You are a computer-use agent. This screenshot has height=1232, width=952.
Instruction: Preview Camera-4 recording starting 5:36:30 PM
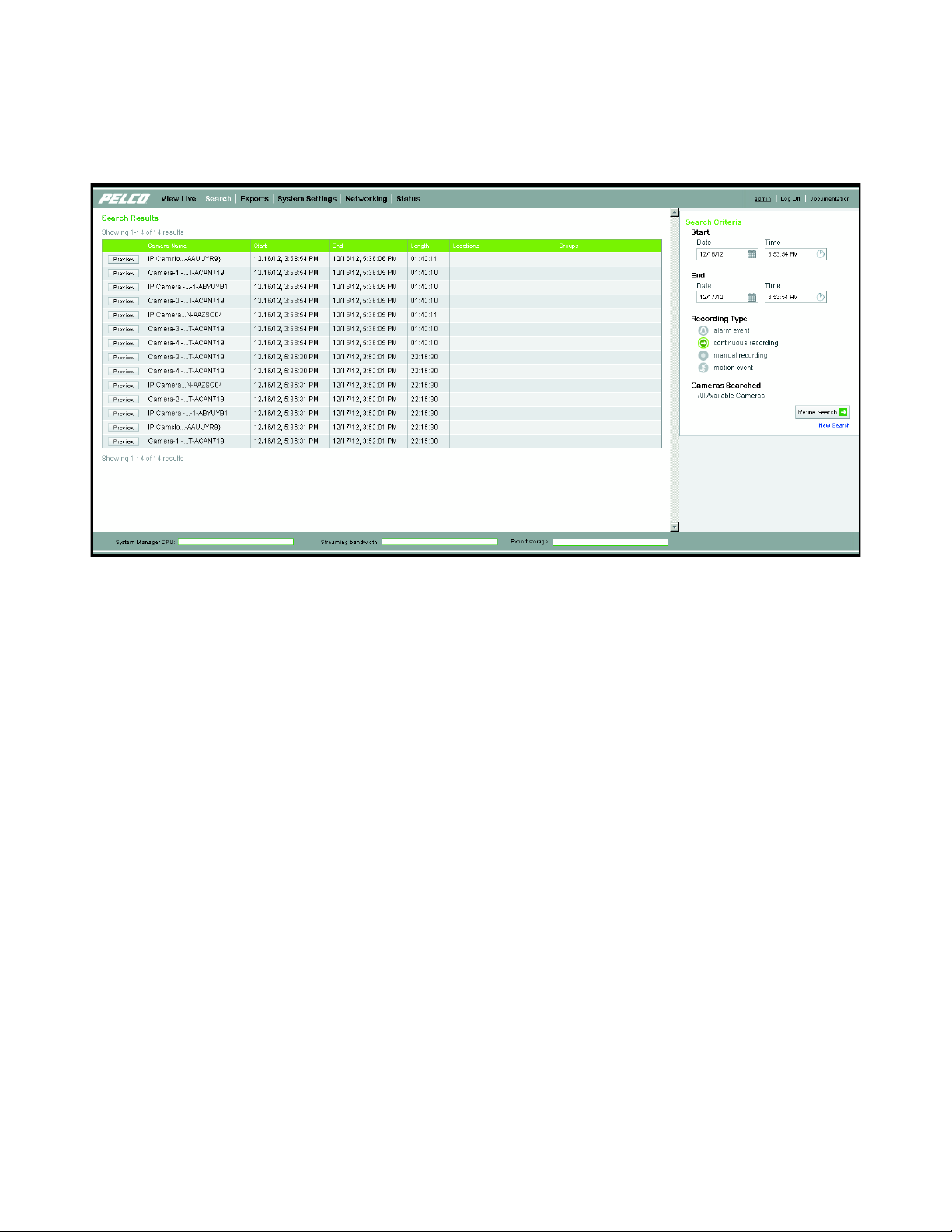click(x=124, y=372)
